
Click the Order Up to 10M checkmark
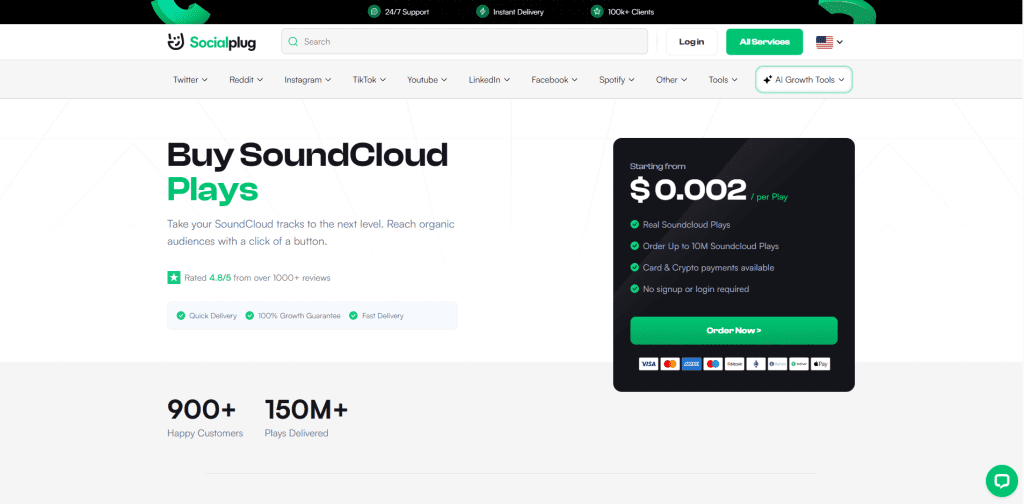pyautogui.click(x=634, y=246)
